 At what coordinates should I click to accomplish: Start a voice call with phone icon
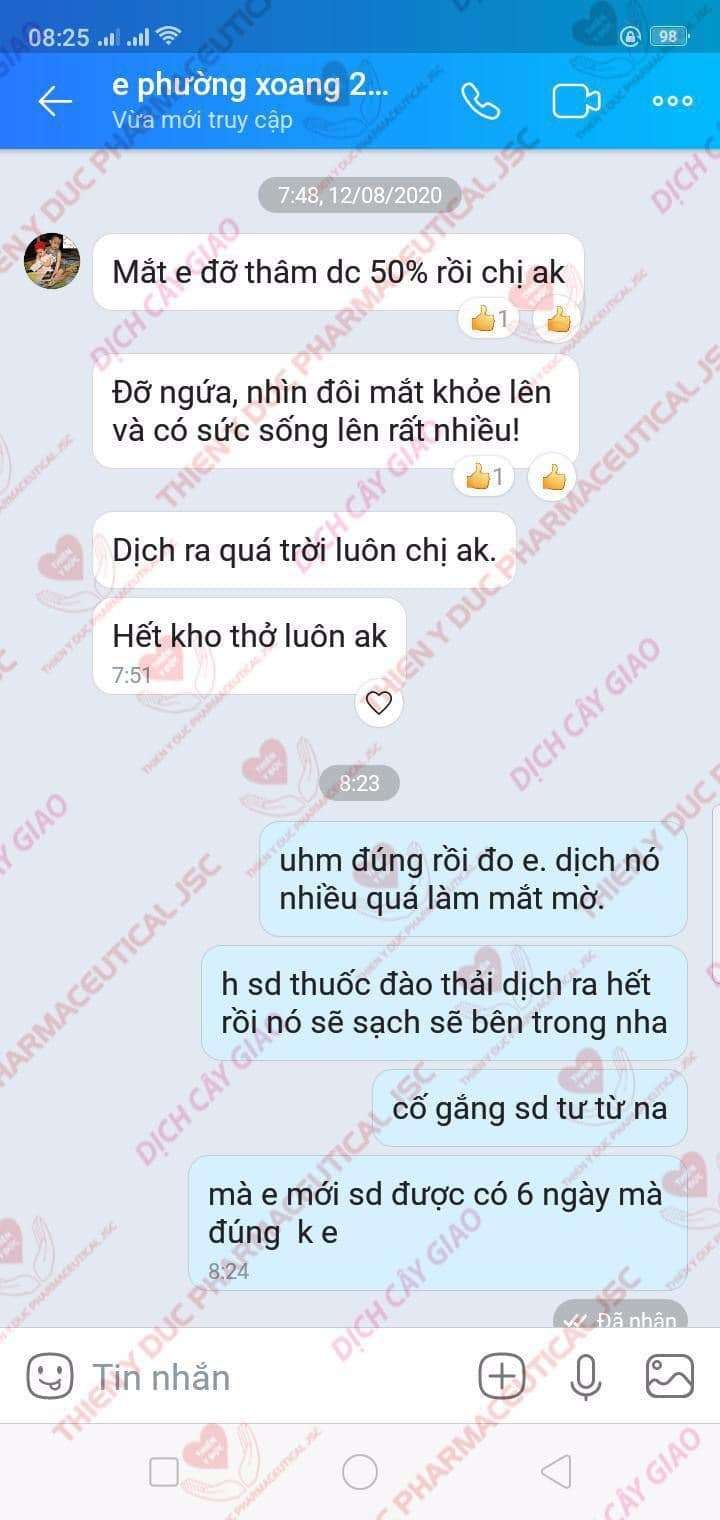(x=480, y=101)
